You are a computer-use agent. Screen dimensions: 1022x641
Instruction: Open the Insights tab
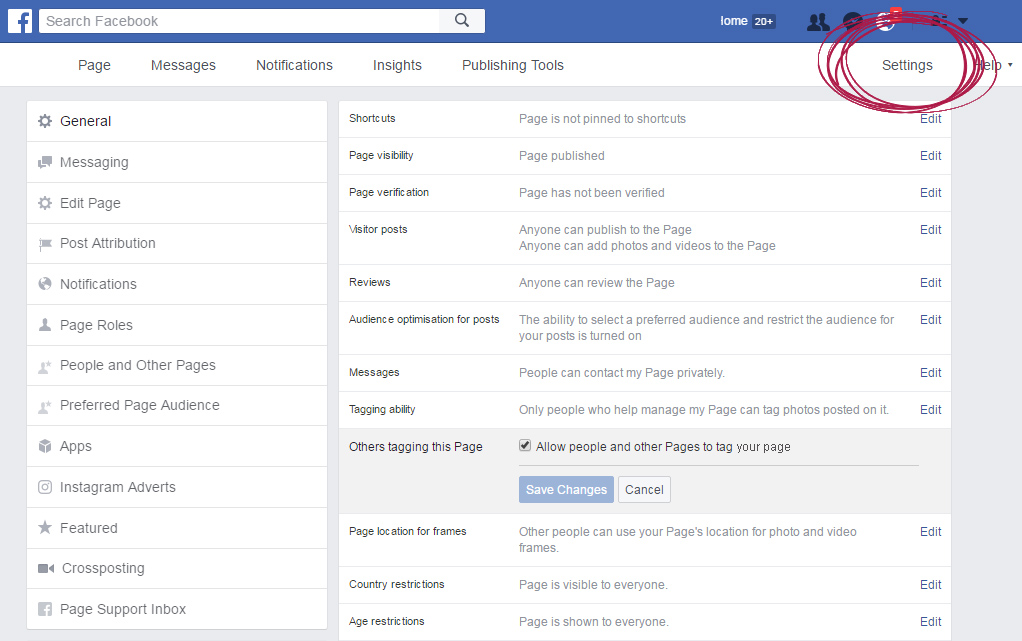point(398,65)
